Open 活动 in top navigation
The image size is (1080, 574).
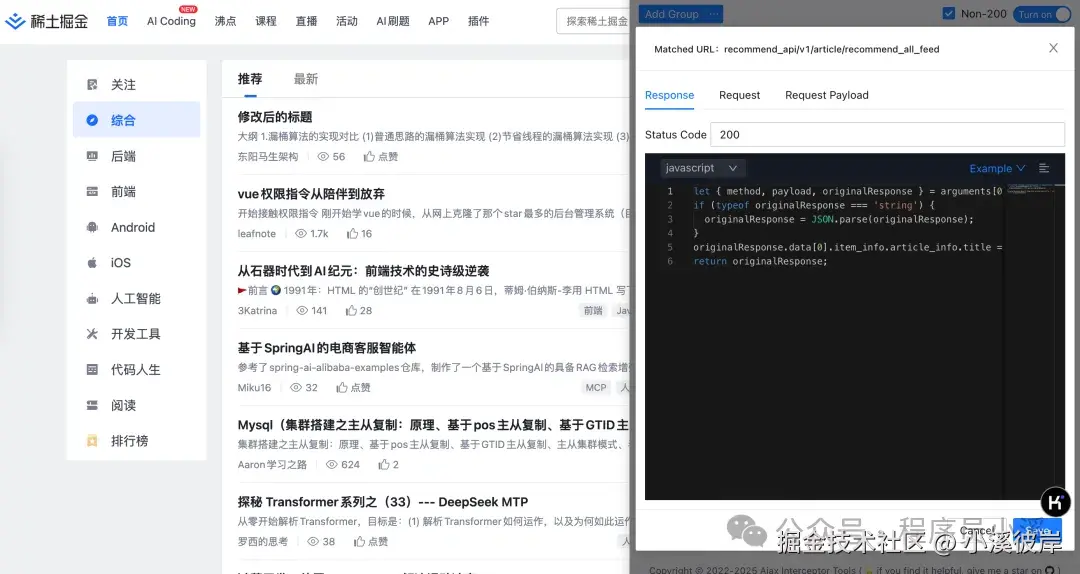(x=346, y=21)
